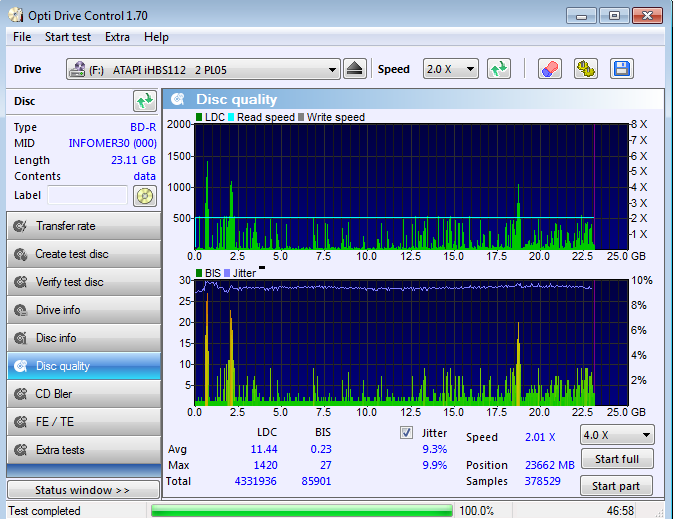Screen dimensions: 675x519
Task: Open Create test disc
Action: pyautogui.click(x=84, y=254)
